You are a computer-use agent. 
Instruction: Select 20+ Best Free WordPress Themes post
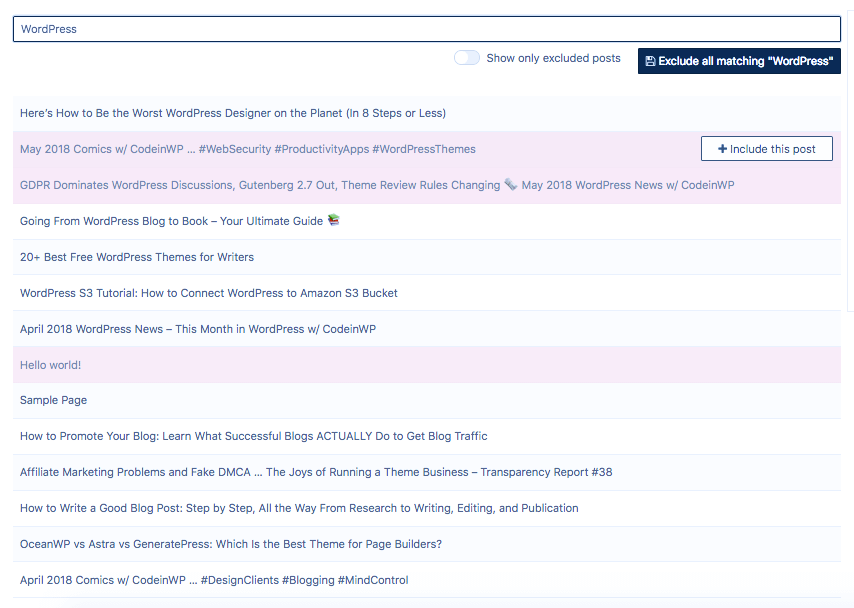click(137, 257)
